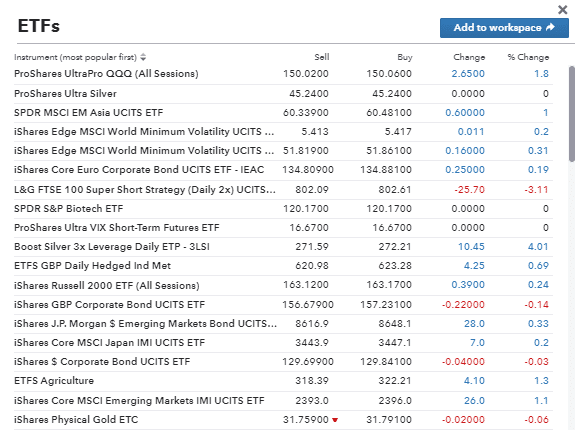575x430 pixels.
Task: Open iShares Core Euro Corporate Bond - IEAC
Action: tap(139, 170)
